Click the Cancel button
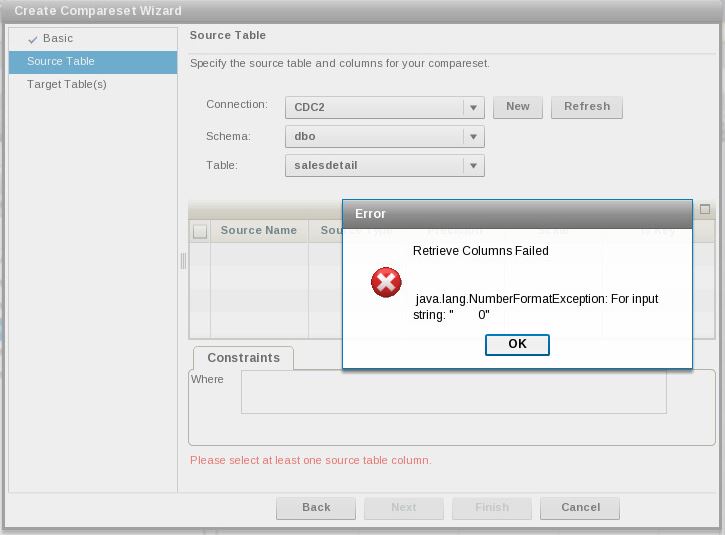The image size is (725, 535). (x=580, y=508)
